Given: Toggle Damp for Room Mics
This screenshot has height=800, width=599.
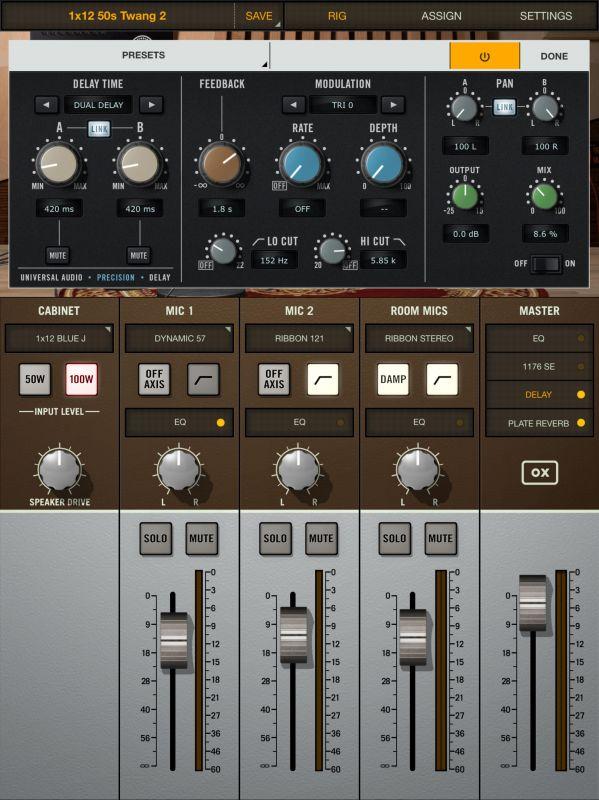Looking at the screenshot, I should 393,379.
